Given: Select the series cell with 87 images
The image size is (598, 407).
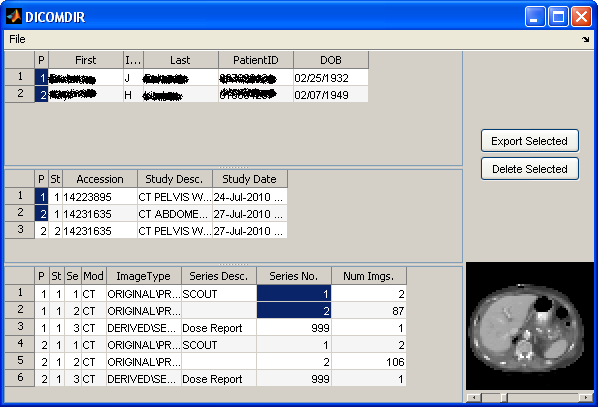Looking at the screenshot, I should (369, 310).
